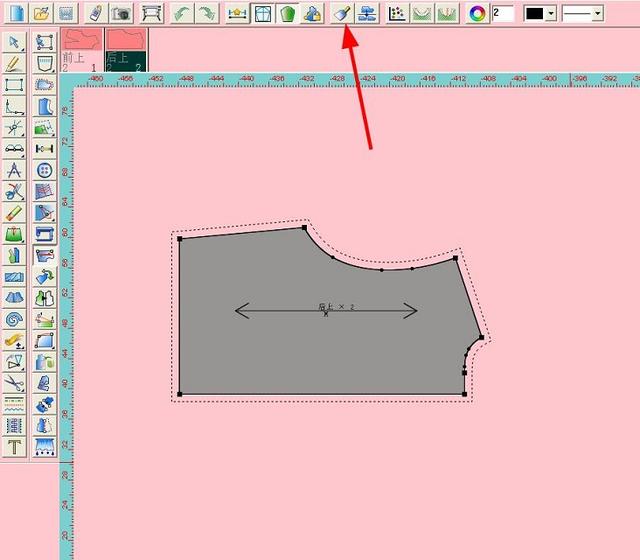Viewport: 640px width, 560px height.
Task: Select the T text tool
Action: tap(14, 447)
